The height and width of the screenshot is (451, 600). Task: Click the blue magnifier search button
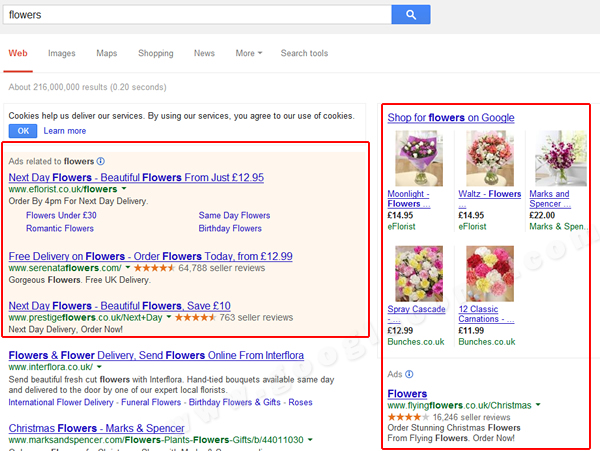click(x=410, y=14)
